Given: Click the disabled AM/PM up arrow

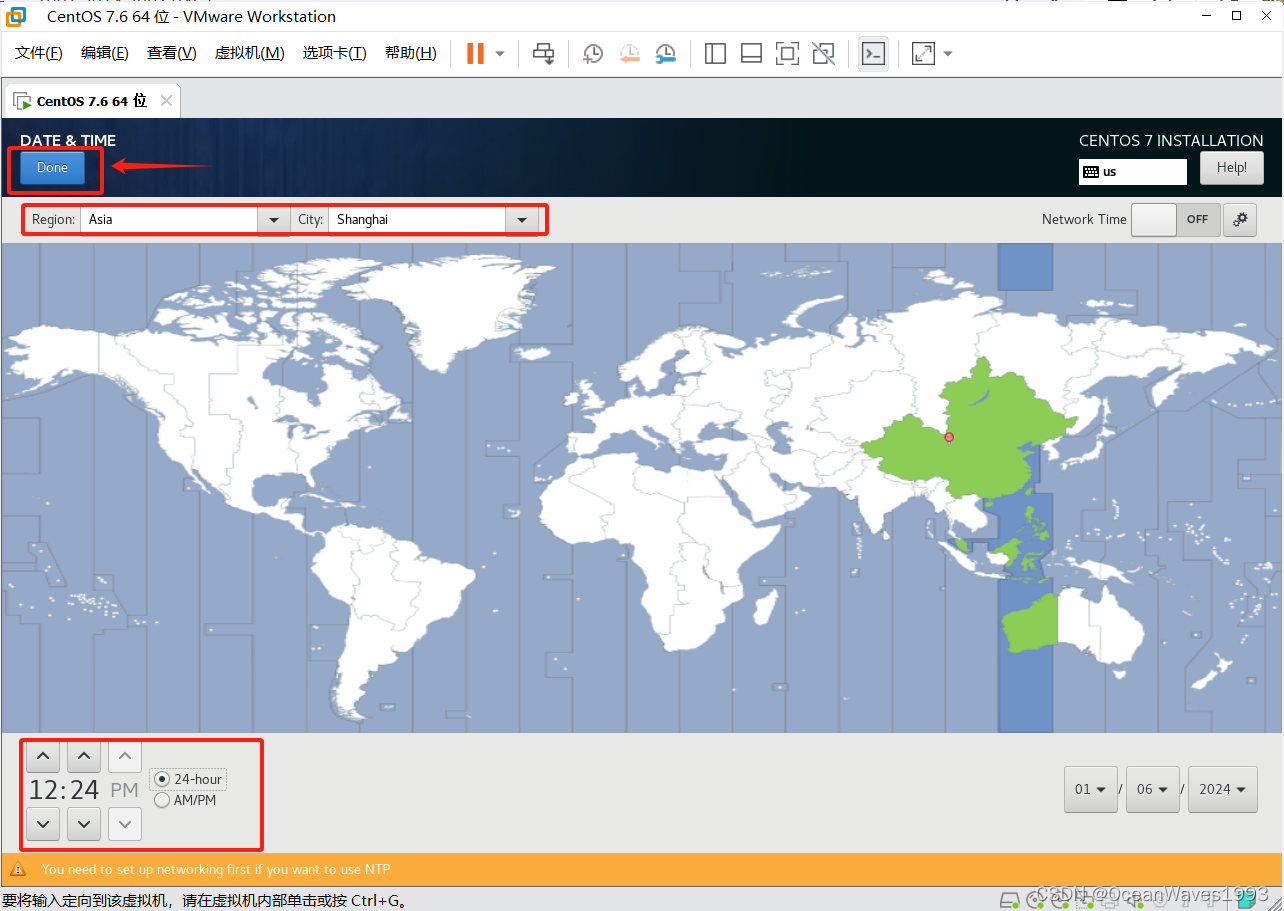Looking at the screenshot, I should tap(125, 756).
